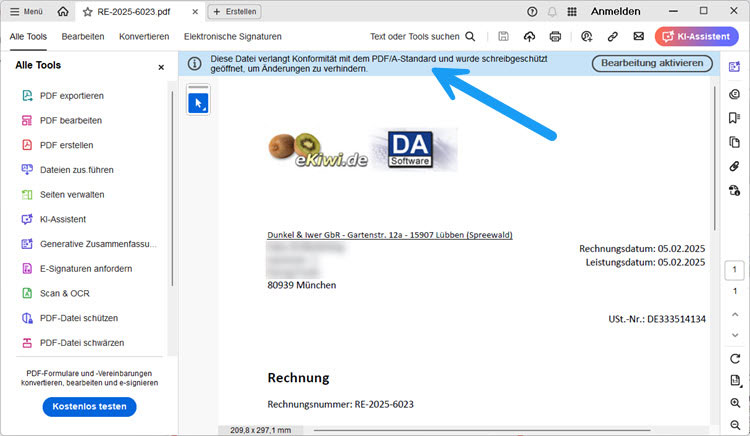Screen dimensions: 750x436
Task: Open the Konvertieren tab
Action: point(144,37)
